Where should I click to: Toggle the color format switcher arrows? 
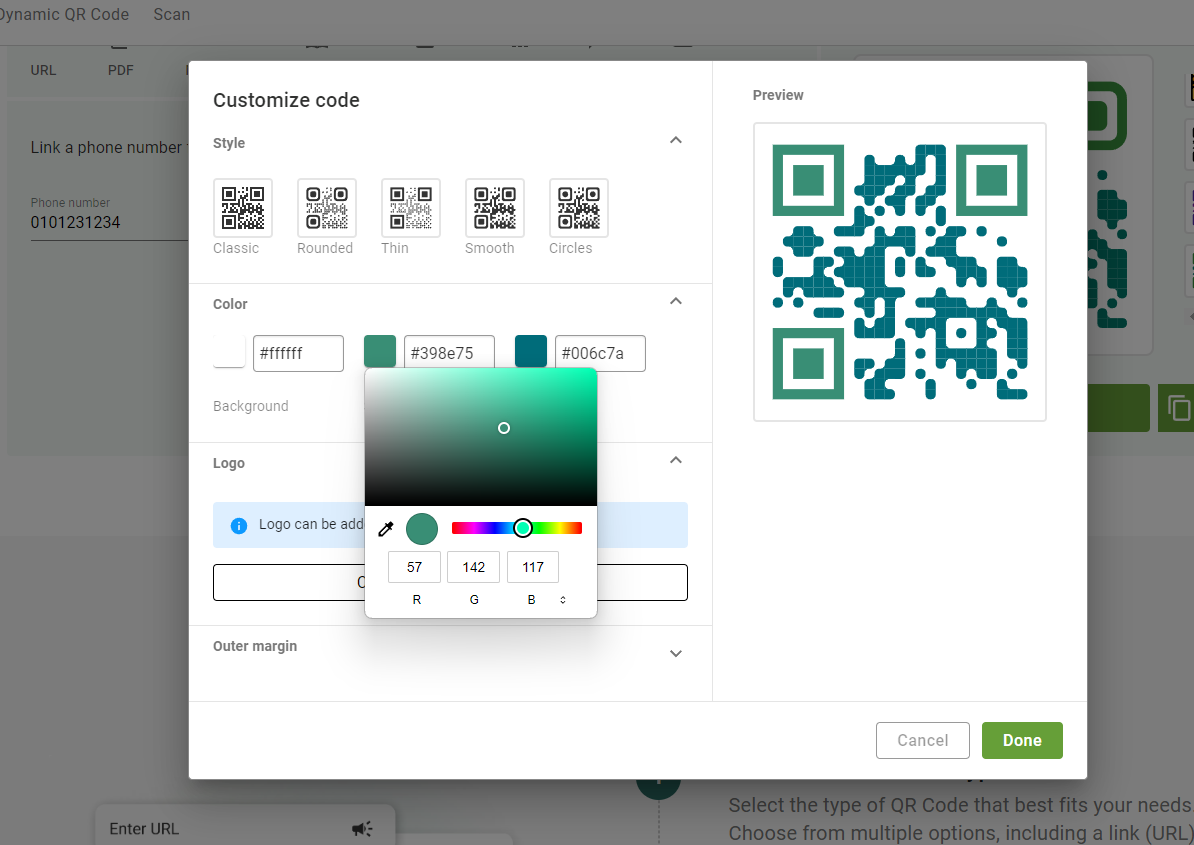click(x=563, y=600)
